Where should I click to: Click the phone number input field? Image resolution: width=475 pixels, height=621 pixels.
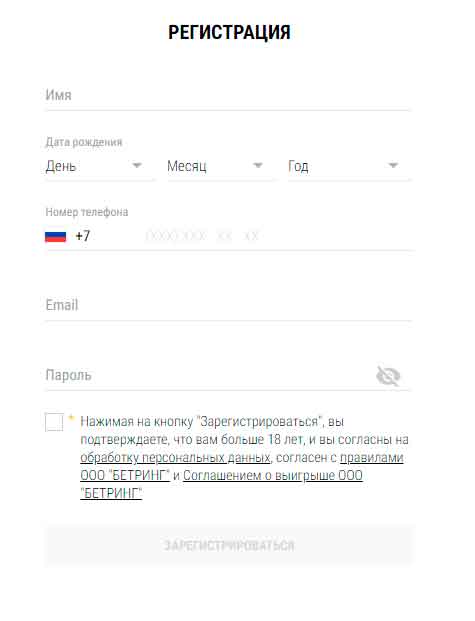(x=277, y=236)
